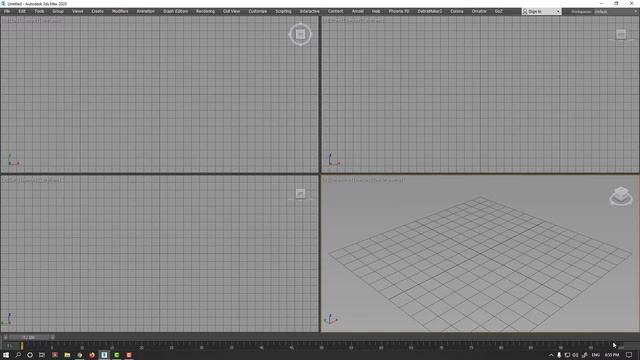
Task: Click the ViewCube in bottom-left viewport
Action: pos(300,193)
